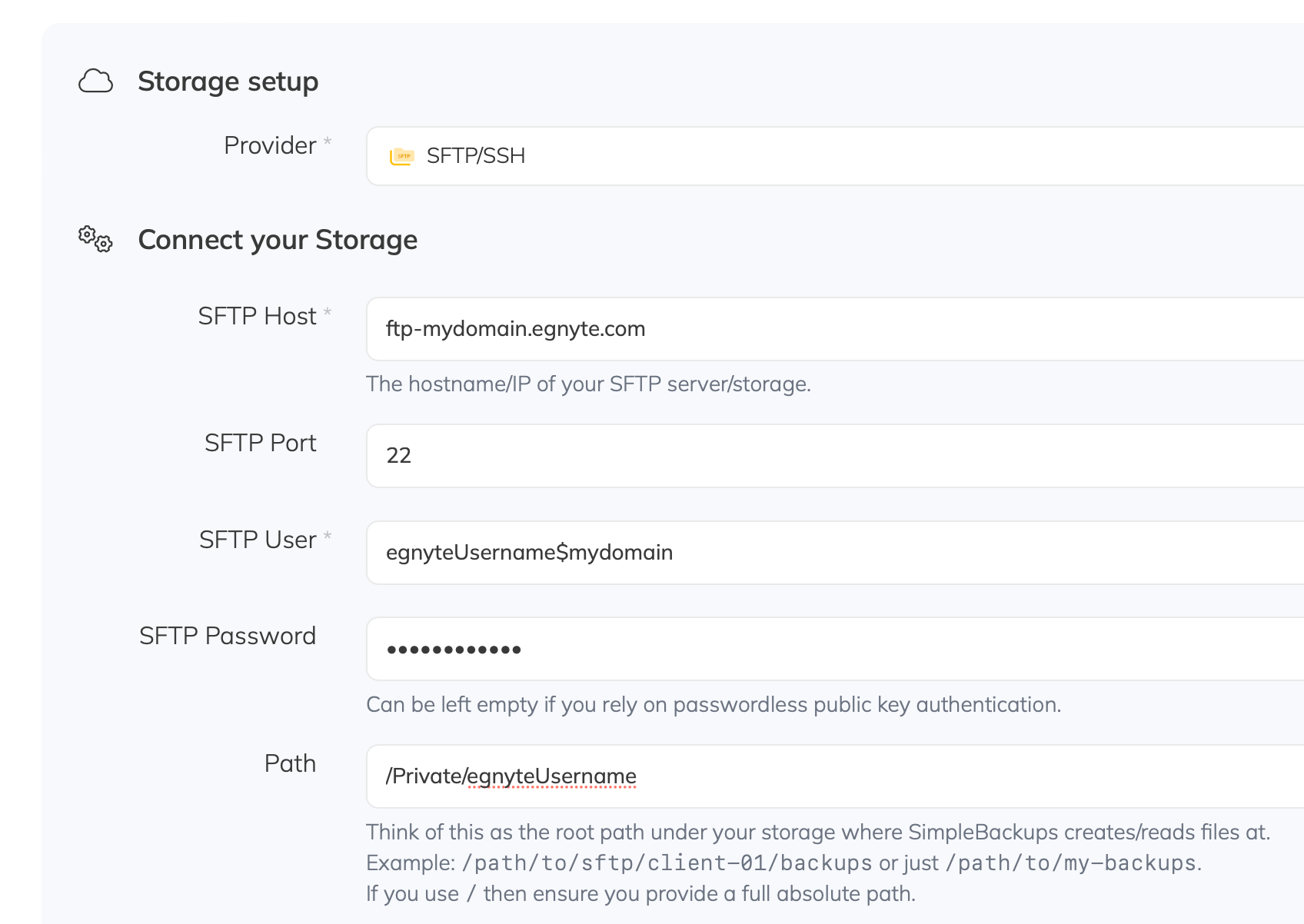The height and width of the screenshot is (924, 1304).
Task: Select the ftp-mydomain.egnyte.com hostname text
Action: tap(516, 328)
